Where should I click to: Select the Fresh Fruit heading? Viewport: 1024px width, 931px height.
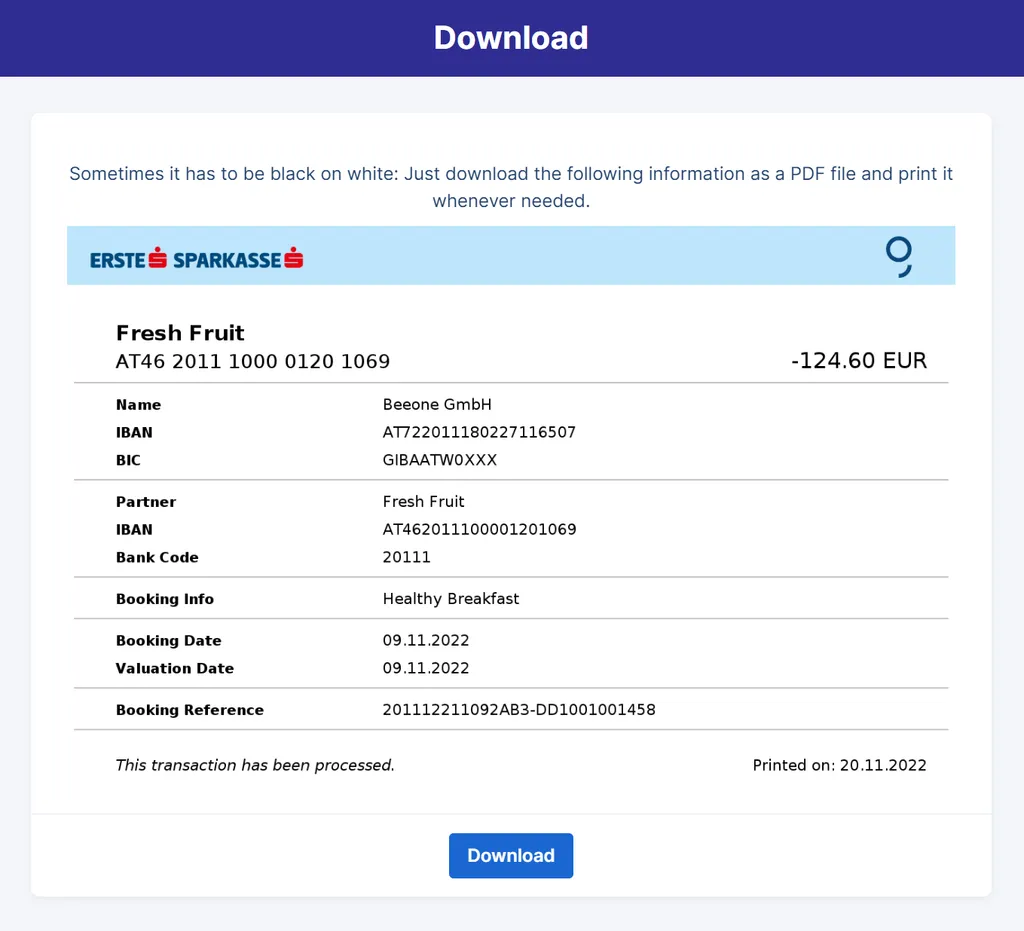[180, 333]
